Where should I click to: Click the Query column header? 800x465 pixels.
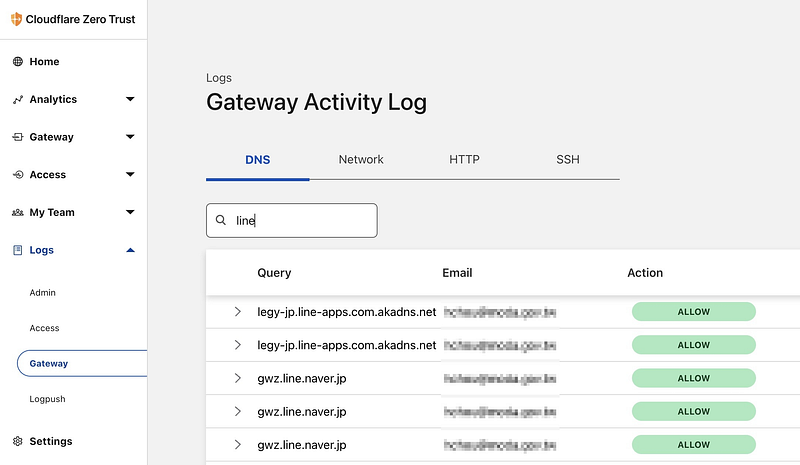274,273
